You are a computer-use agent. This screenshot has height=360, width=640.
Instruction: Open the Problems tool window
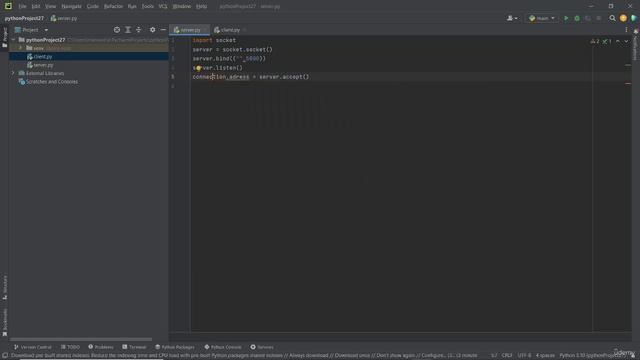(x=101, y=347)
